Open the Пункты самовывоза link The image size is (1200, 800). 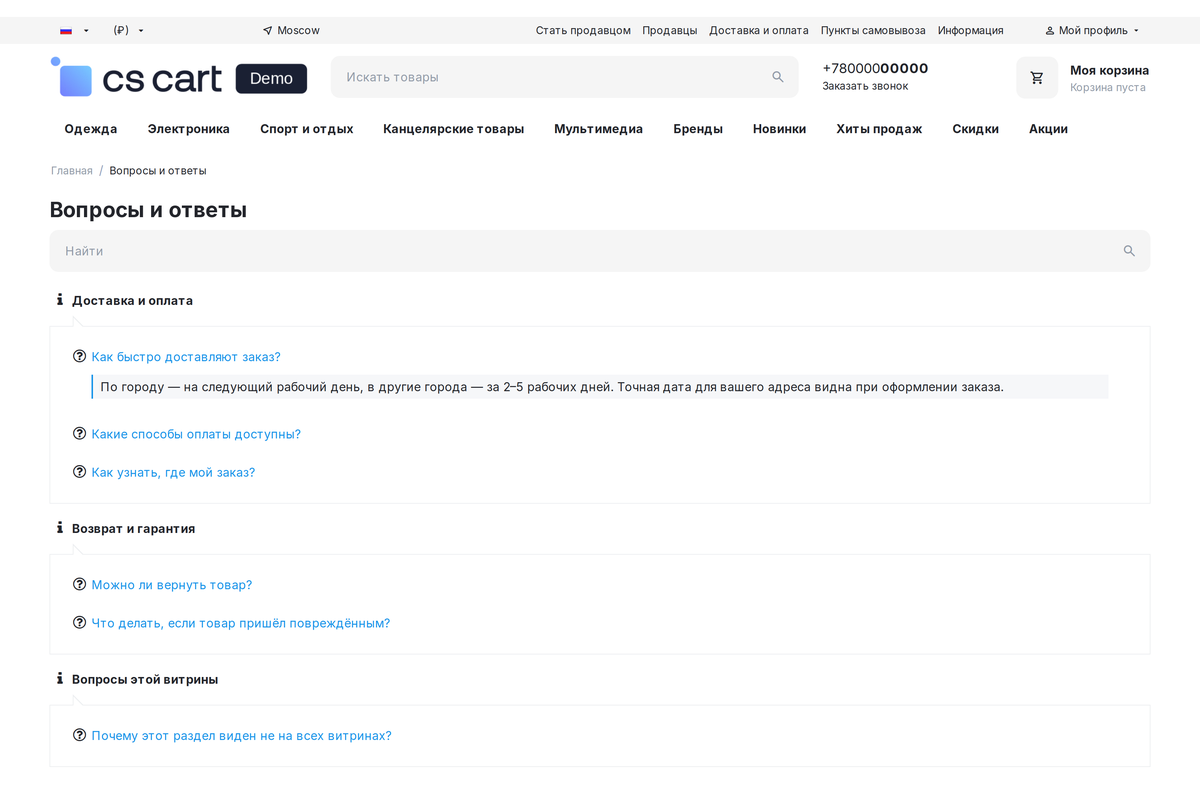pyautogui.click(x=873, y=31)
